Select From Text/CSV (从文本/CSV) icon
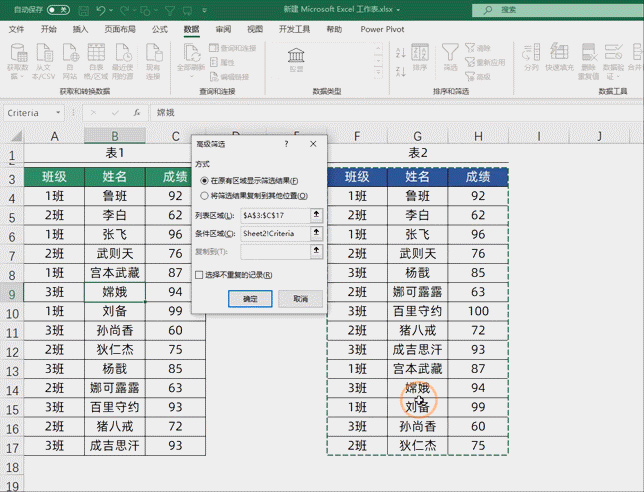The image size is (644, 492). [x=44, y=53]
